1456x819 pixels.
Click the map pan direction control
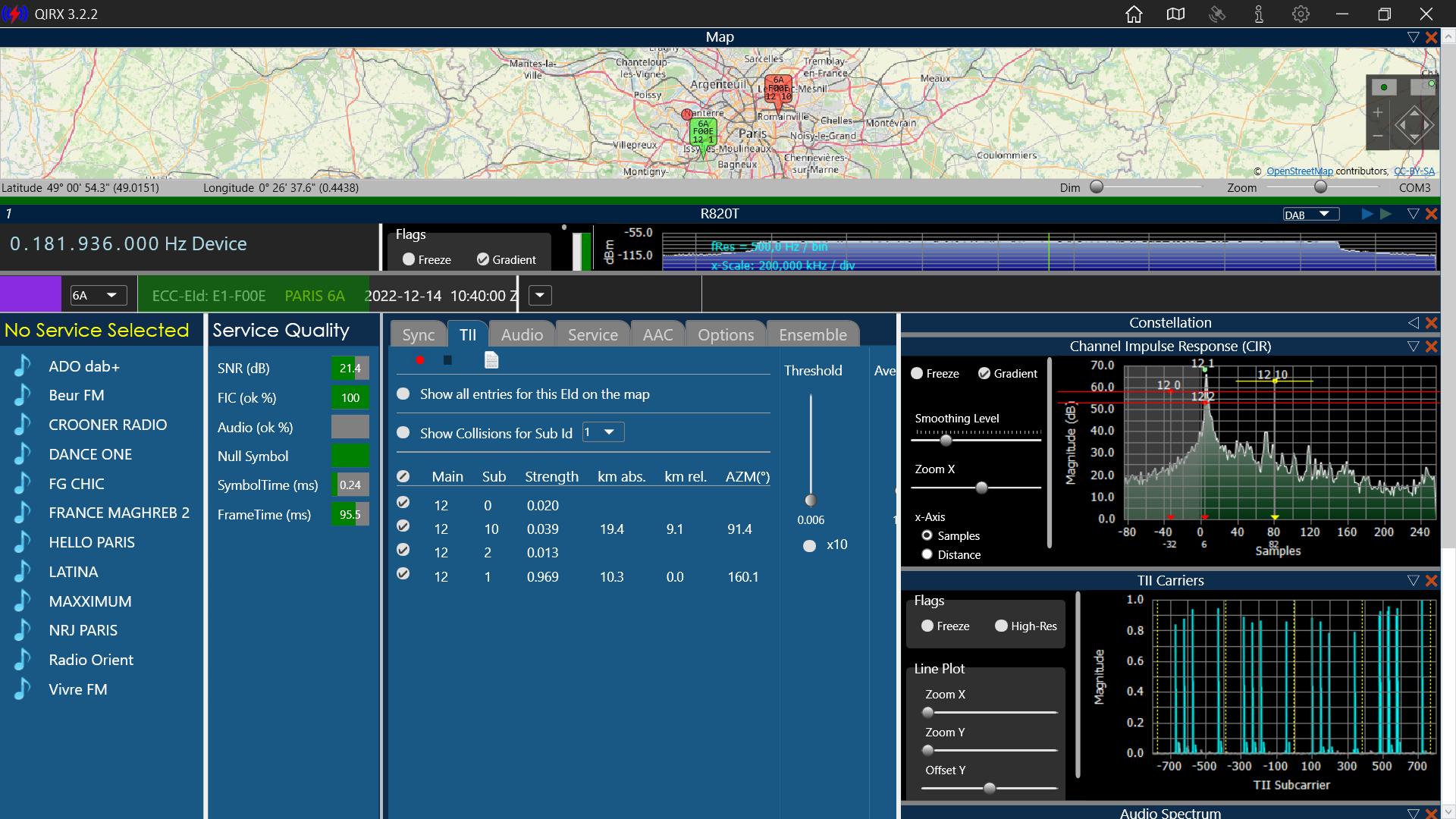pos(1414,125)
